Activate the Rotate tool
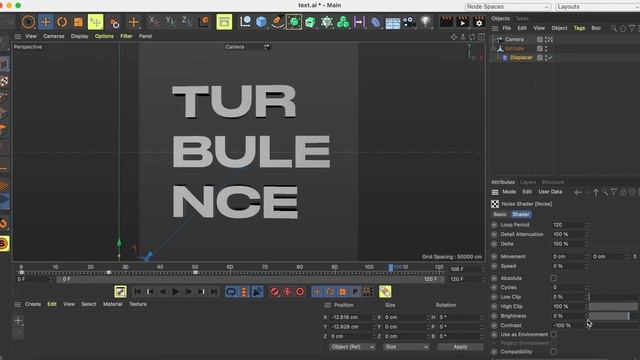The height and width of the screenshot is (360, 640). pyautogui.click(x=62, y=22)
